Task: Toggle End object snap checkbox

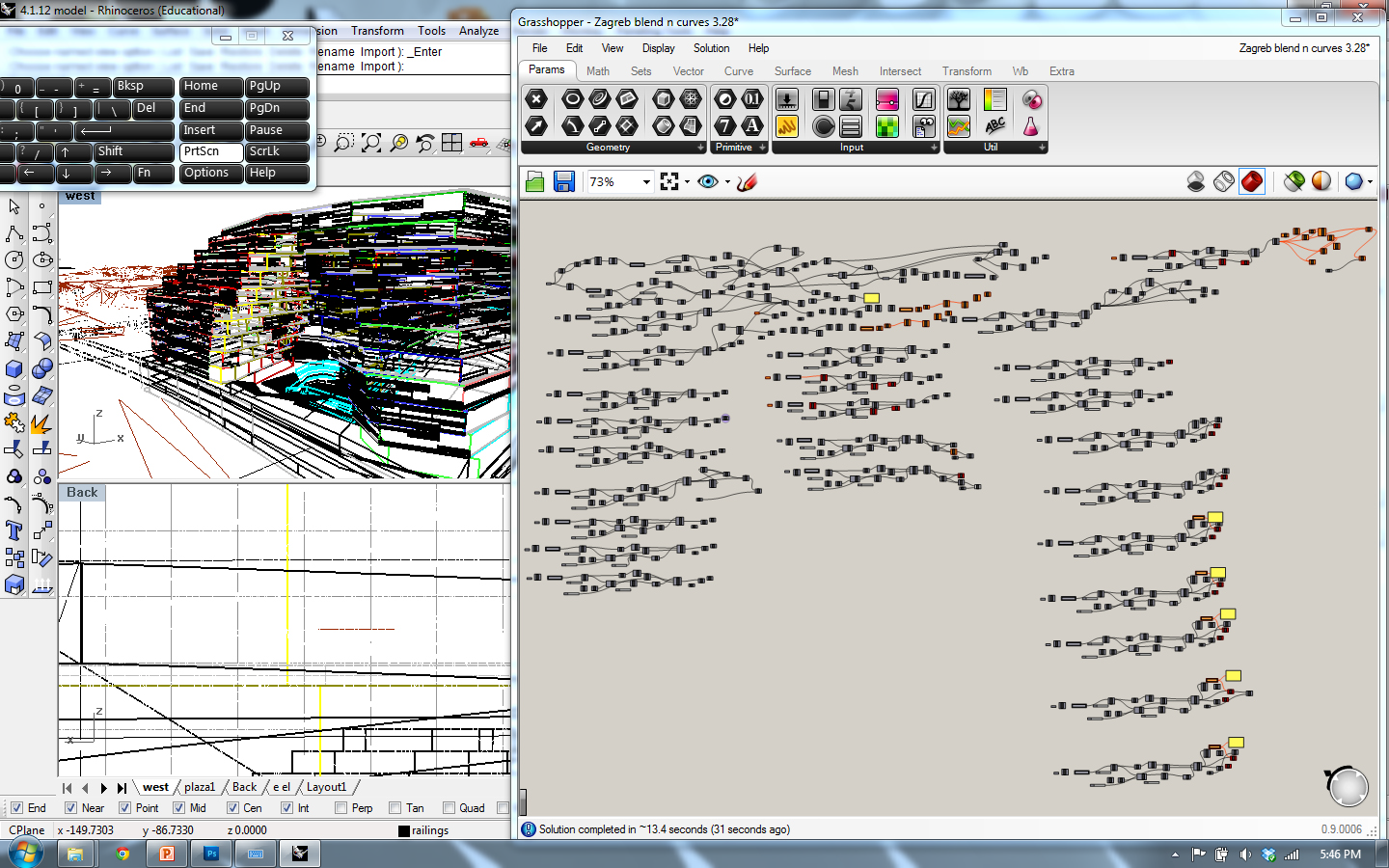Action: pos(16,808)
